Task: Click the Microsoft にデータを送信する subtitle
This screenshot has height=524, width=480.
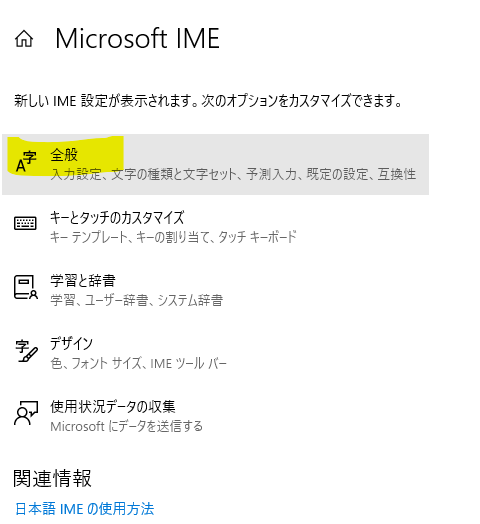Action: coord(126,426)
